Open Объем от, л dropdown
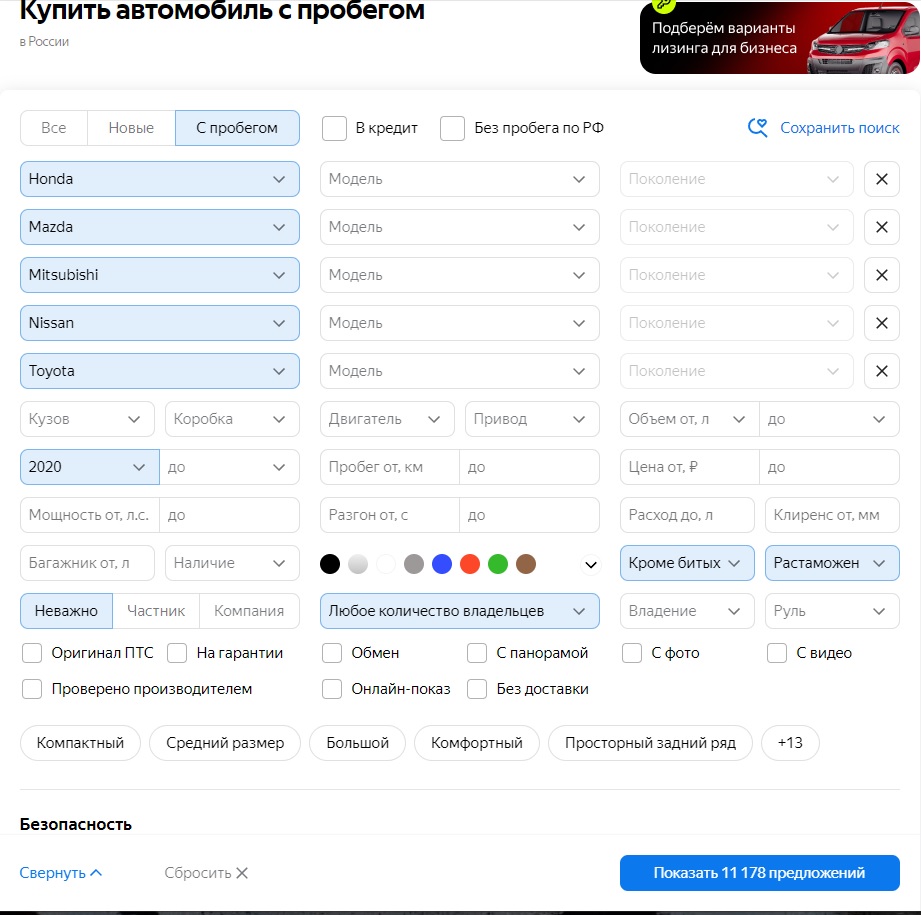 tap(690, 419)
